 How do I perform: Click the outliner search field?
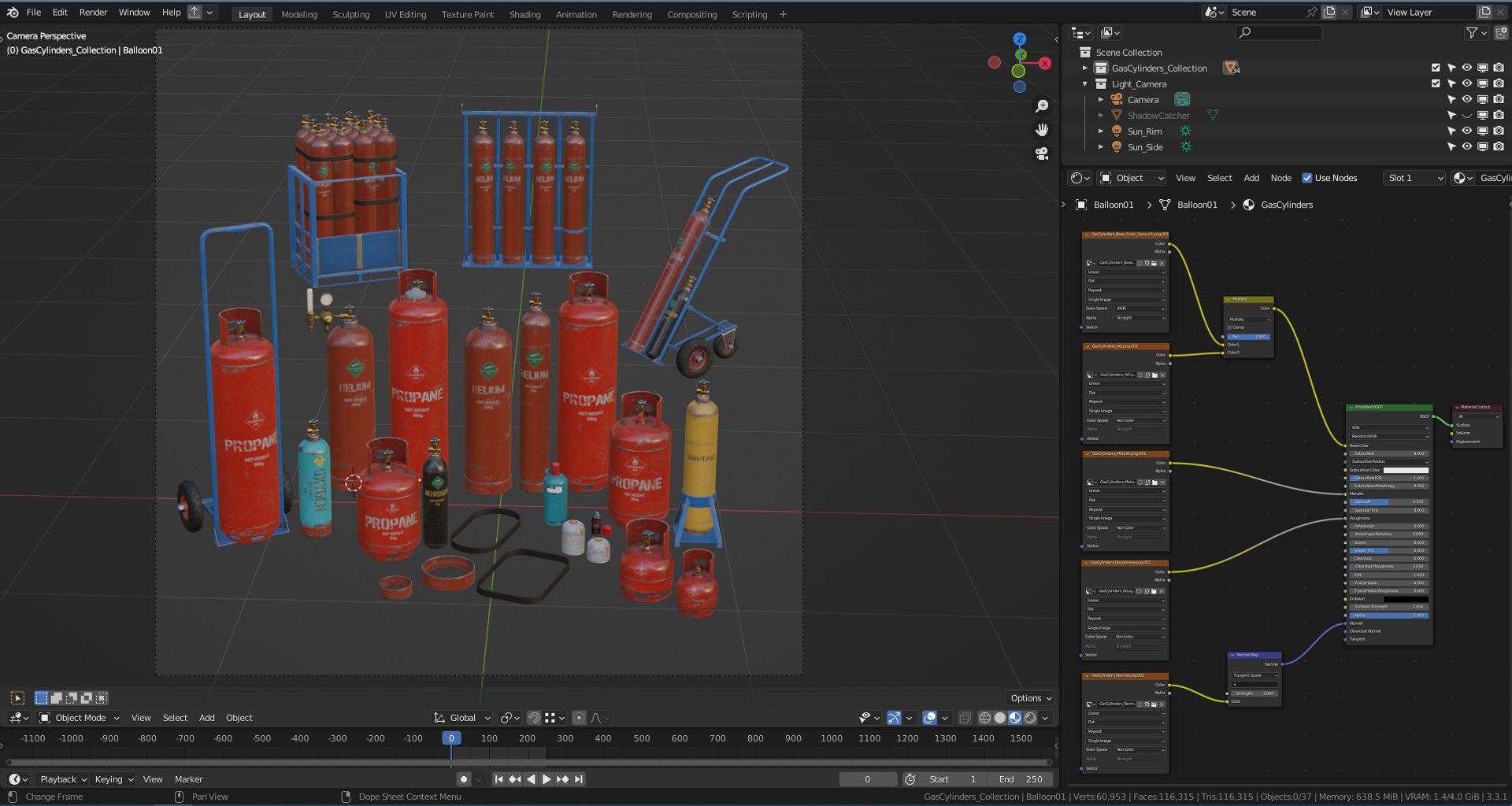coord(1279,33)
